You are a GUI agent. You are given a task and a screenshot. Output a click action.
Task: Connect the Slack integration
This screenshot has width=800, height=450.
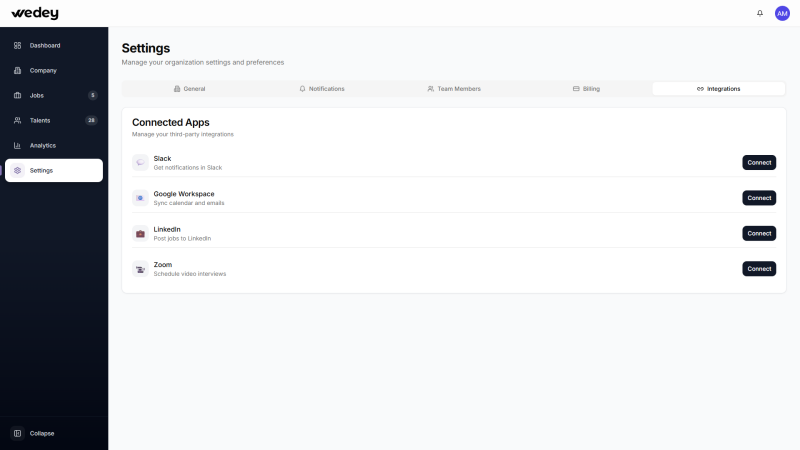759,162
